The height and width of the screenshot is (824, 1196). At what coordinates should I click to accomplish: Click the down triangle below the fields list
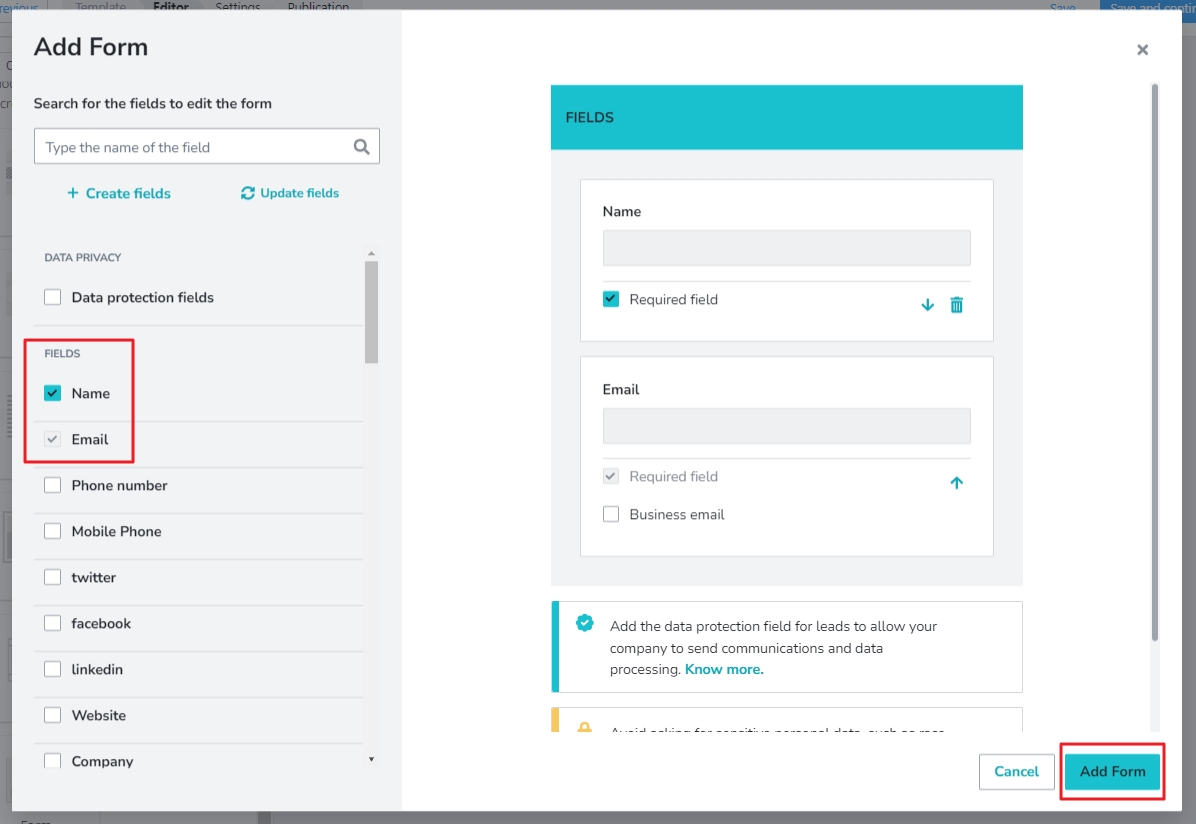[371, 760]
